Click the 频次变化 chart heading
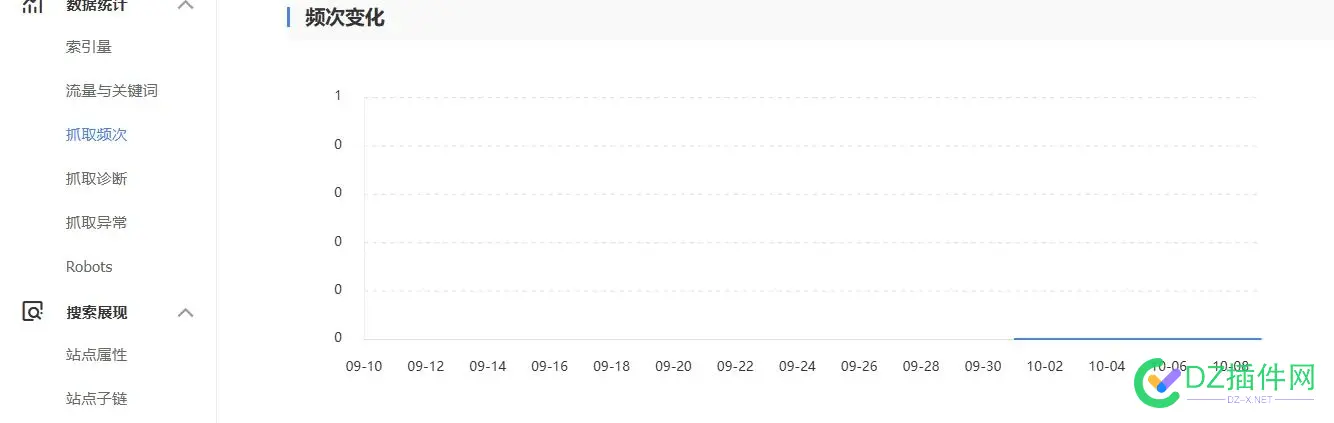This screenshot has height=423, width=1334. 345,17
